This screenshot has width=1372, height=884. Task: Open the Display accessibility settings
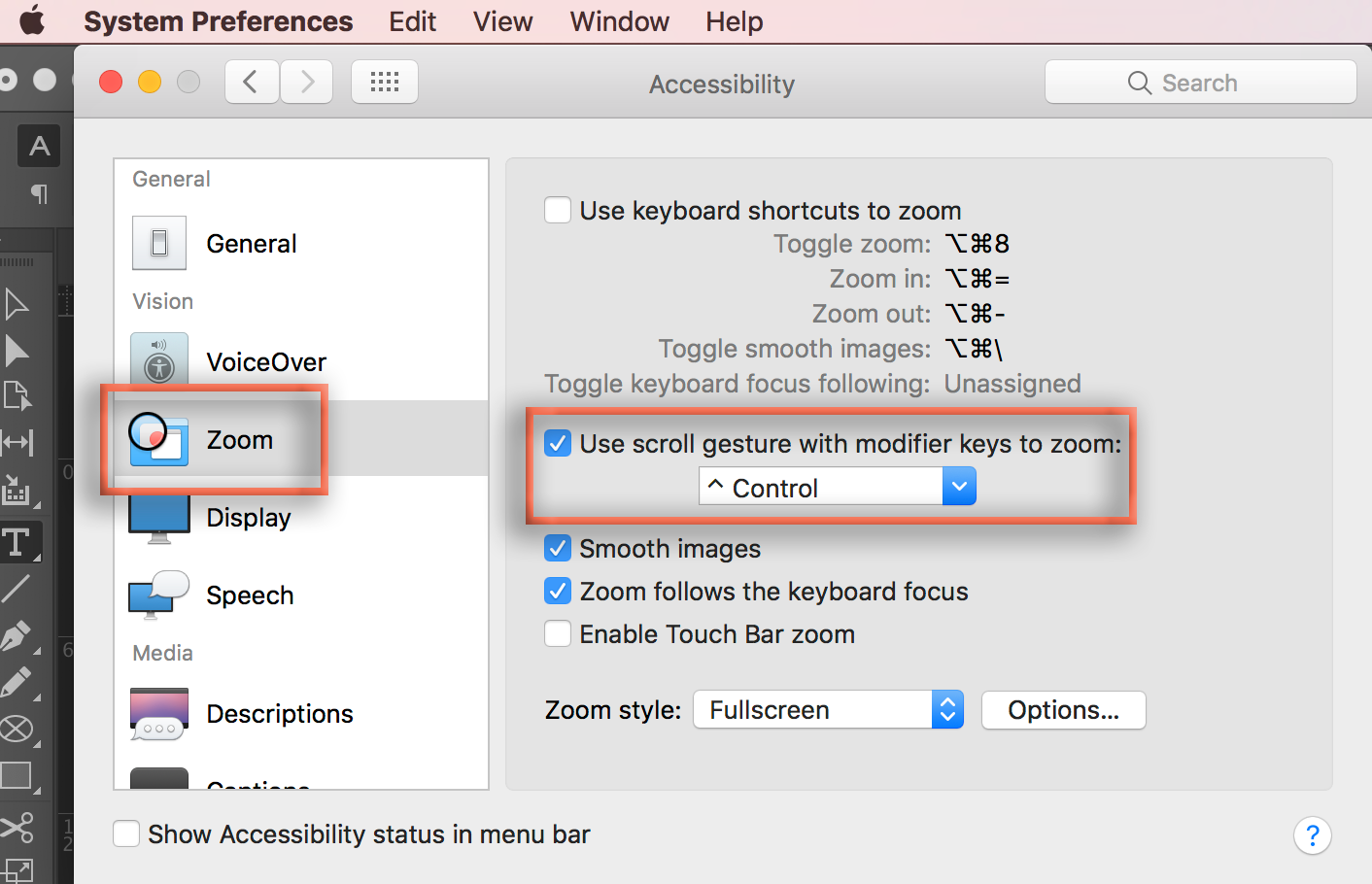point(248,518)
